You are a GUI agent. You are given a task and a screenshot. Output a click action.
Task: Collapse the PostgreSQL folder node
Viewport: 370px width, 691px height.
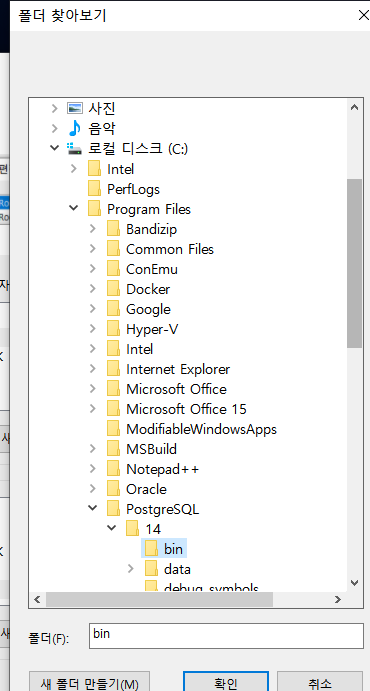click(x=92, y=509)
